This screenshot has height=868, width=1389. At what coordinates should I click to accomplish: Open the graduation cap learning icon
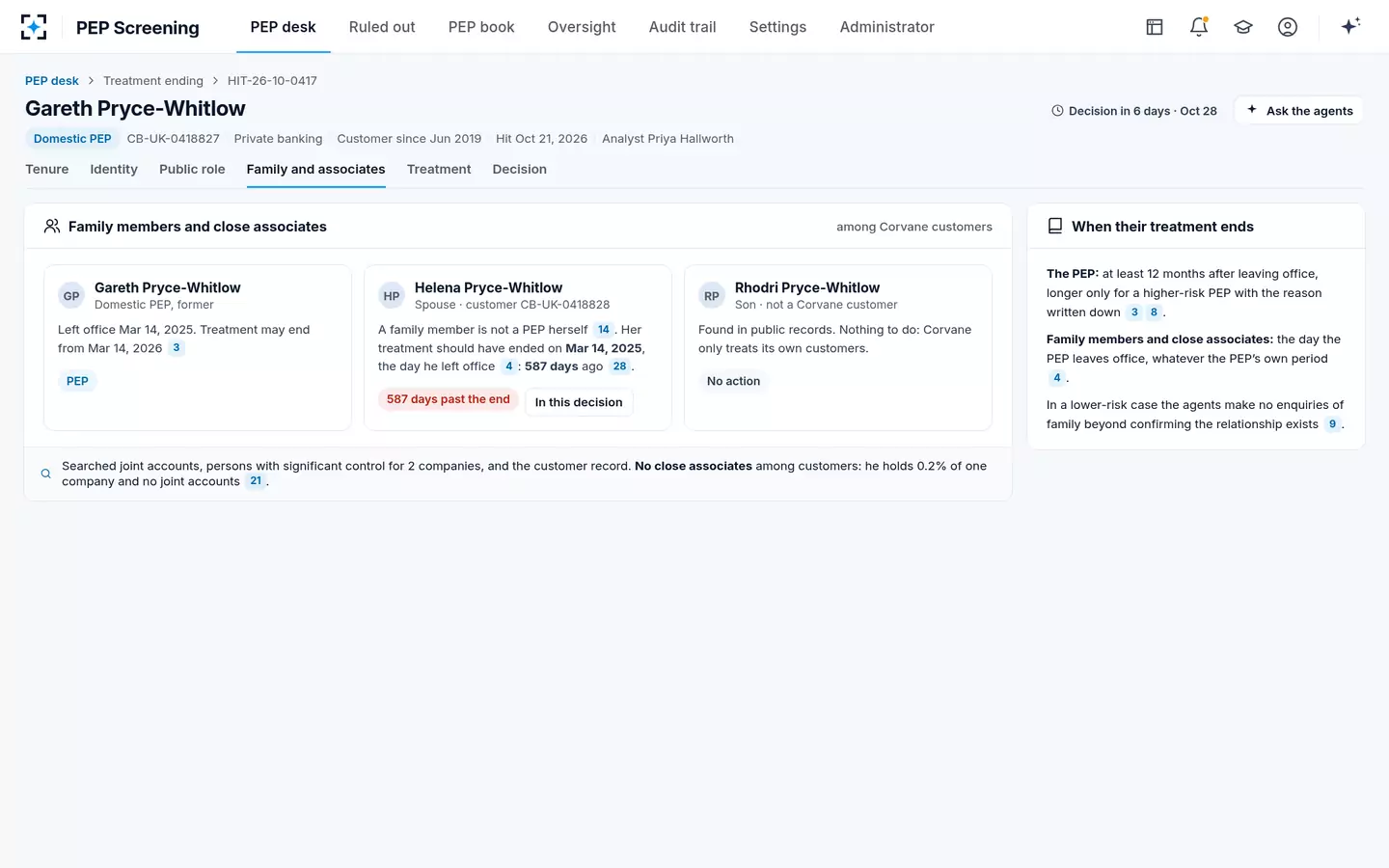click(x=1243, y=27)
